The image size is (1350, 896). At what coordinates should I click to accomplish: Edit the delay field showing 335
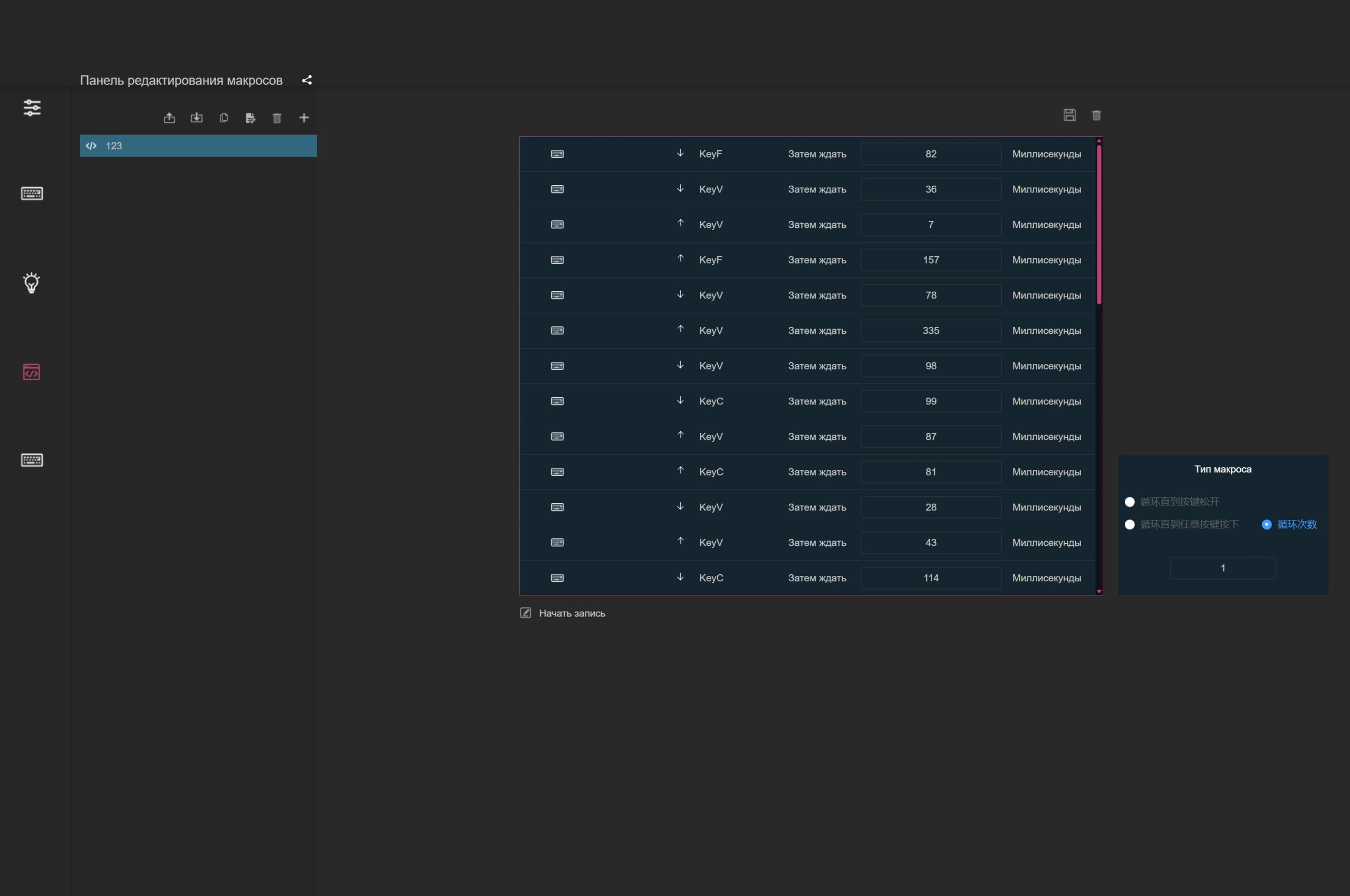point(931,330)
